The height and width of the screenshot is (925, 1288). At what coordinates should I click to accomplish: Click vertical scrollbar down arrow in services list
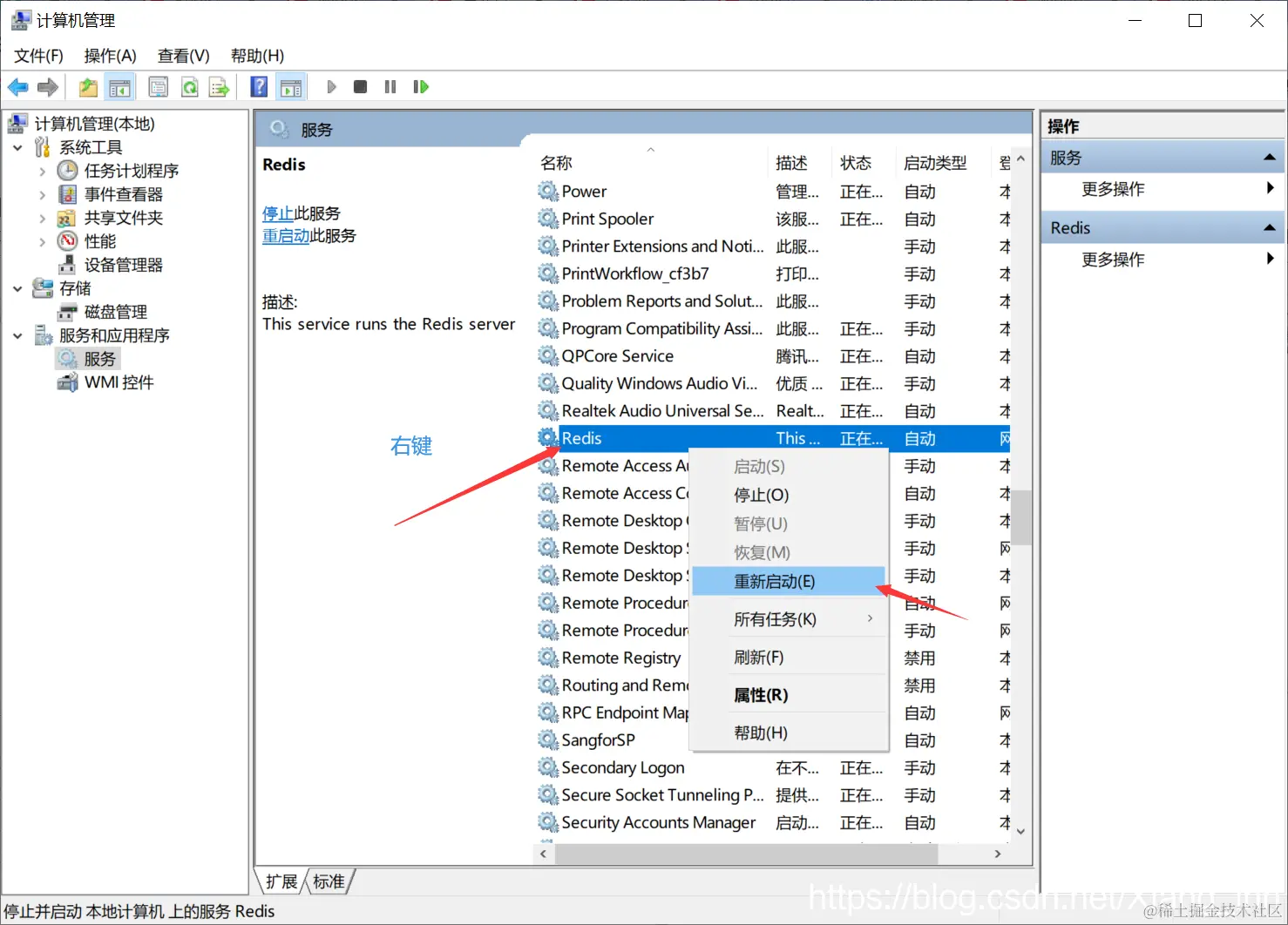[x=1021, y=832]
